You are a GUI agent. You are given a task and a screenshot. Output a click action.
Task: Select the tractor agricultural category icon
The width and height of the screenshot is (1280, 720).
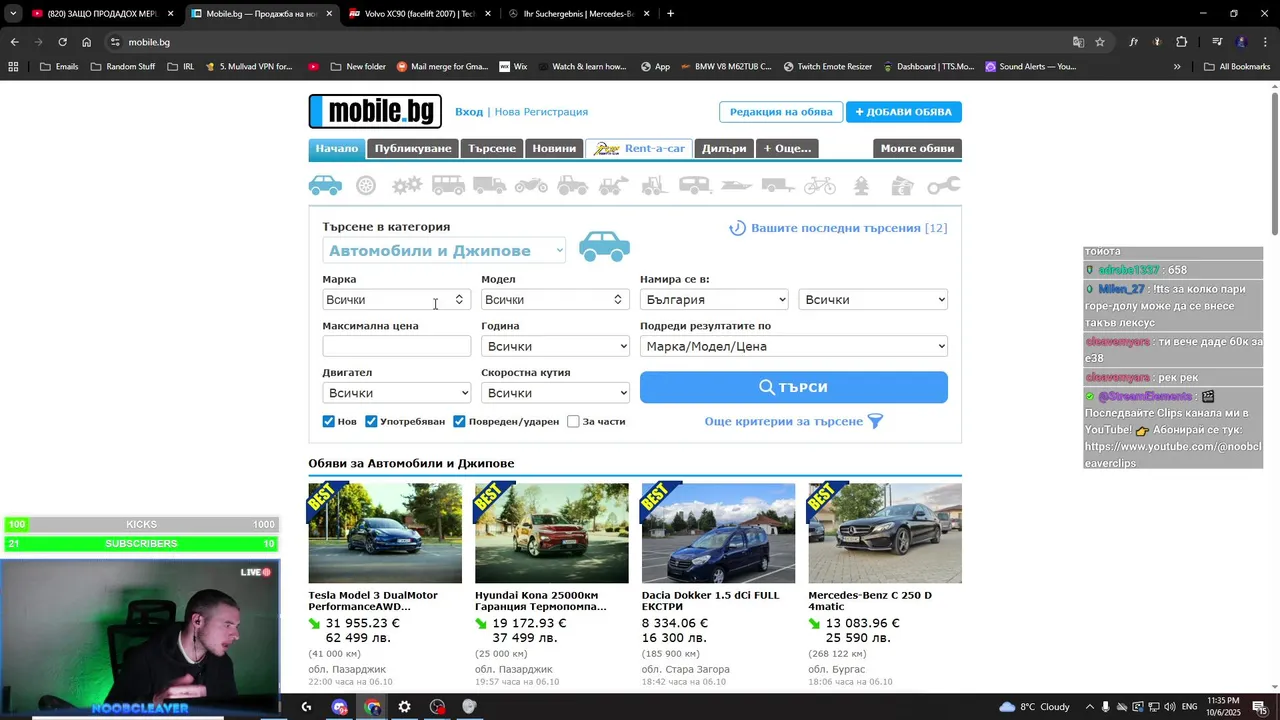(572, 185)
